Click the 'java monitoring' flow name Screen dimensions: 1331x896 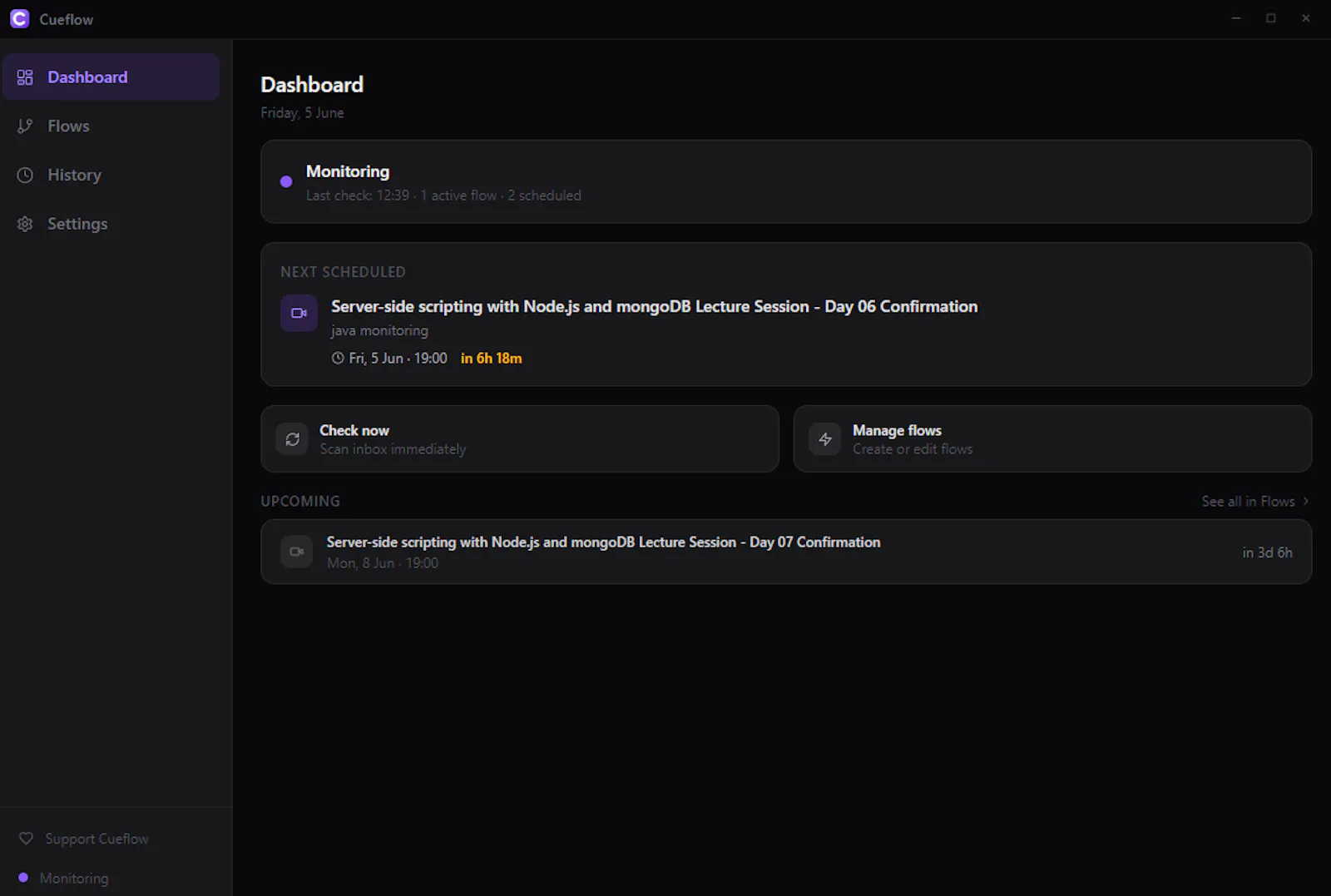(379, 330)
